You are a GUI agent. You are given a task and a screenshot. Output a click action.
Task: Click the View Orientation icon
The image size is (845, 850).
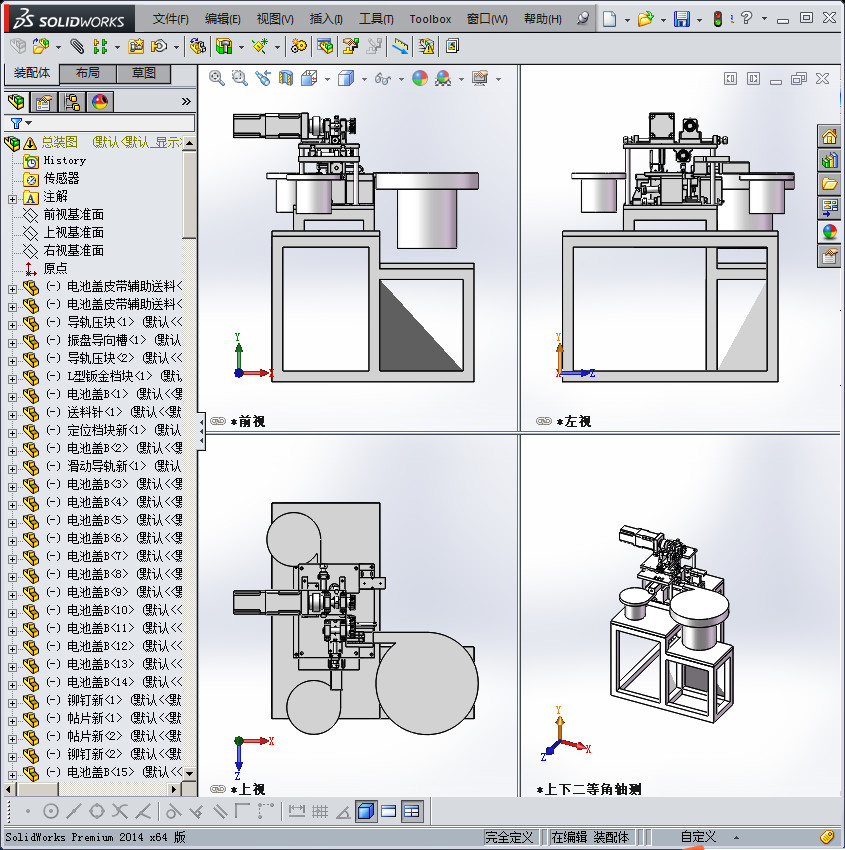pos(309,79)
